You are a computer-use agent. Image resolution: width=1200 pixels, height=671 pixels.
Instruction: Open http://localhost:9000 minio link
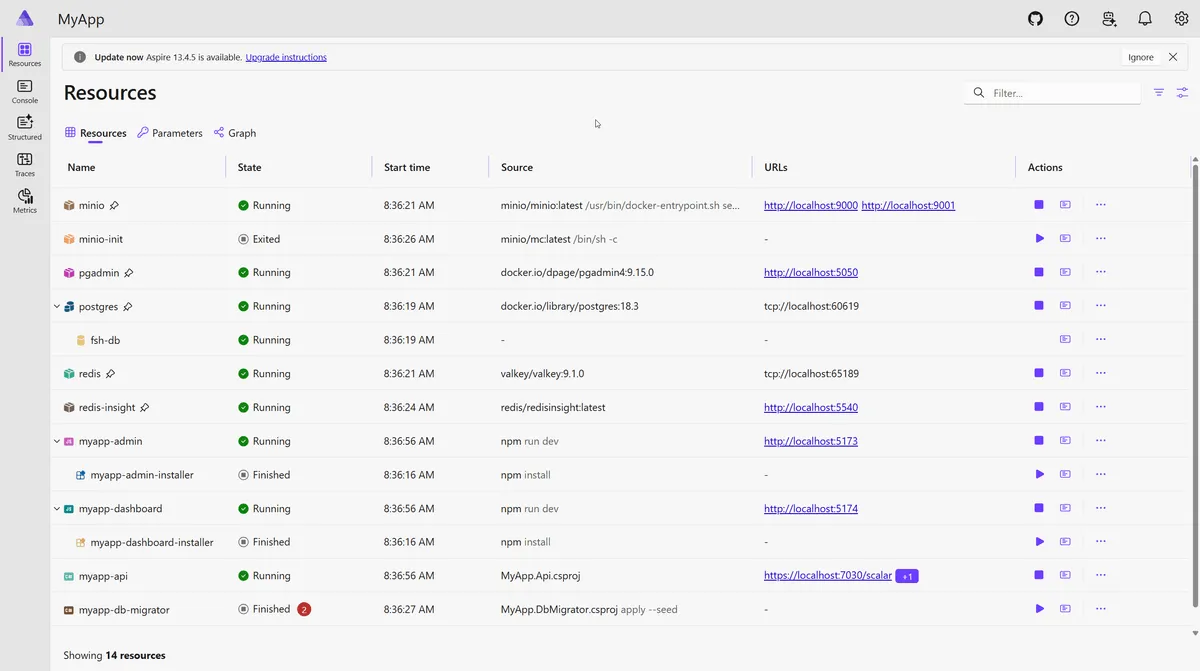[x=811, y=205]
